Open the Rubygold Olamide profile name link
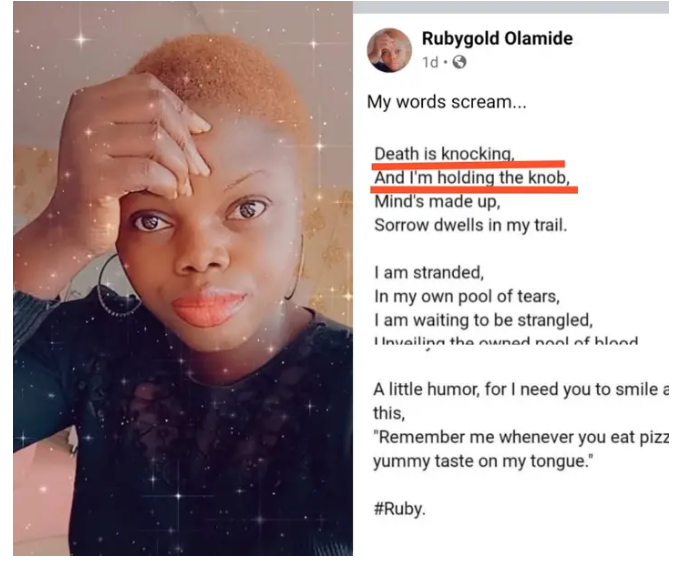 point(497,38)
